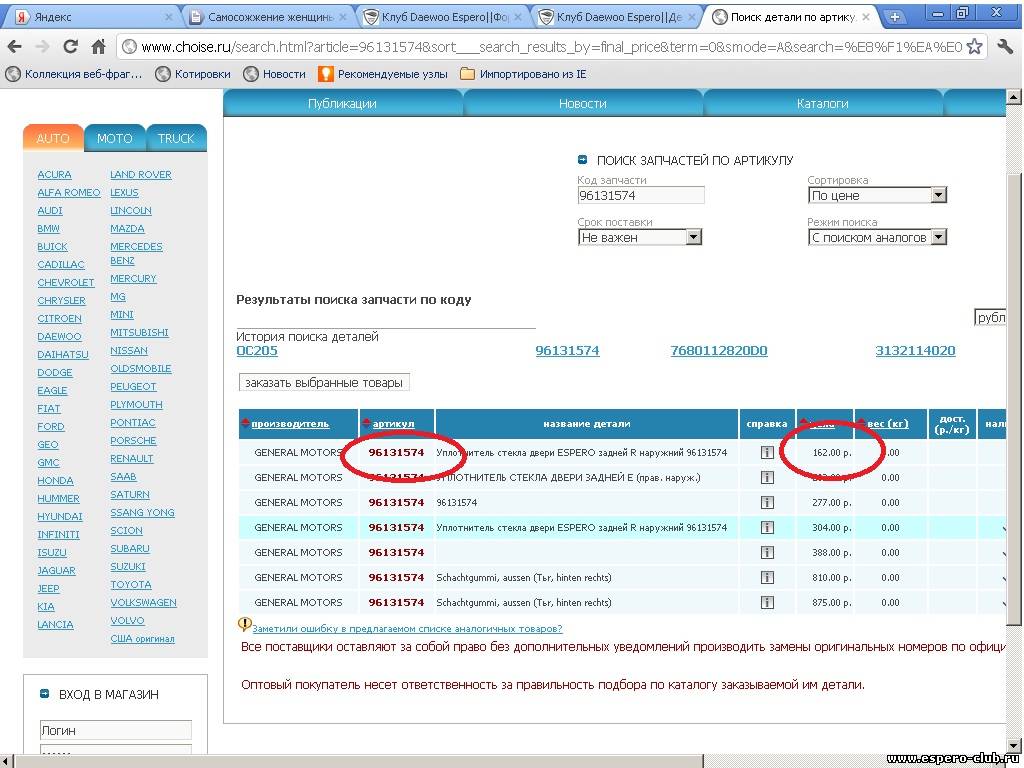Select the AUTO category tab
This screenshot has height=768, width=1024.
tap(53, 138)
